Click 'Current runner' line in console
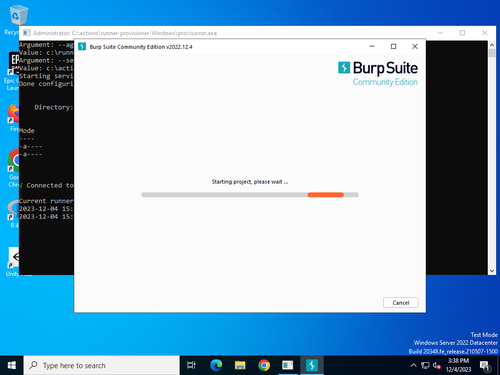The image size is (500, 375). pyautogui.click(x=46, y=201)
